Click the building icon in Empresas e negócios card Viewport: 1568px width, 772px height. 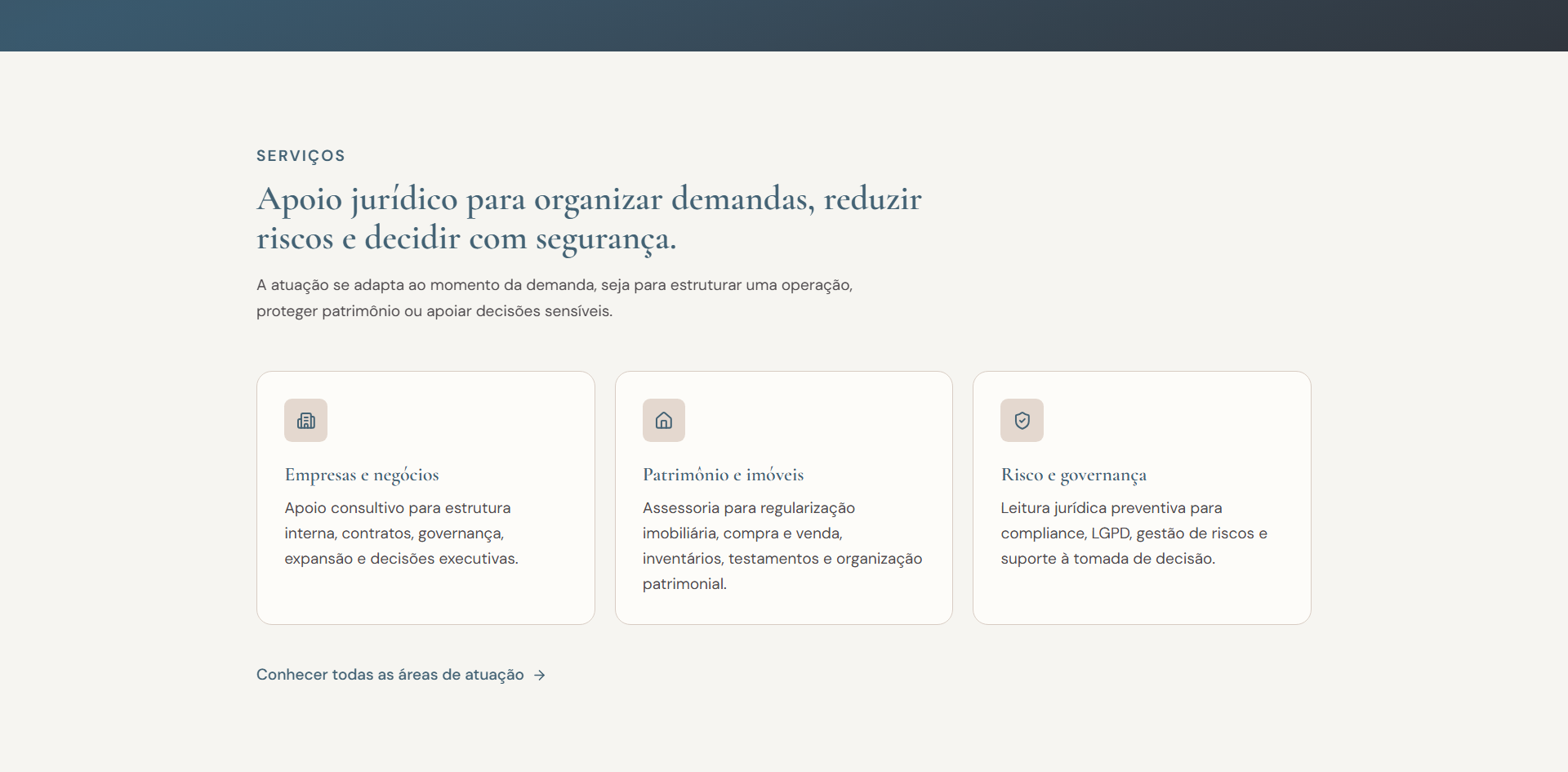coord(305,421)
